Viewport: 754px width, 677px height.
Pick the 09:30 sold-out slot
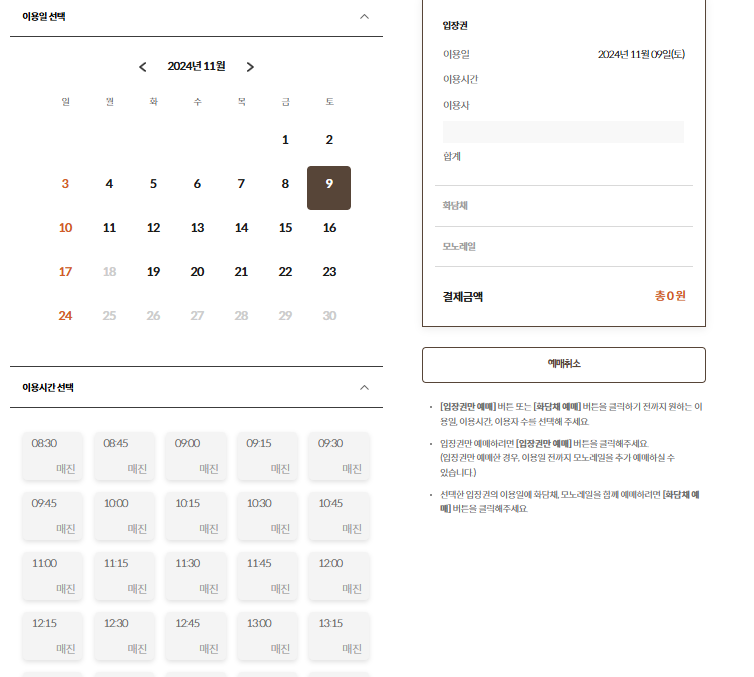pos(339,456)
